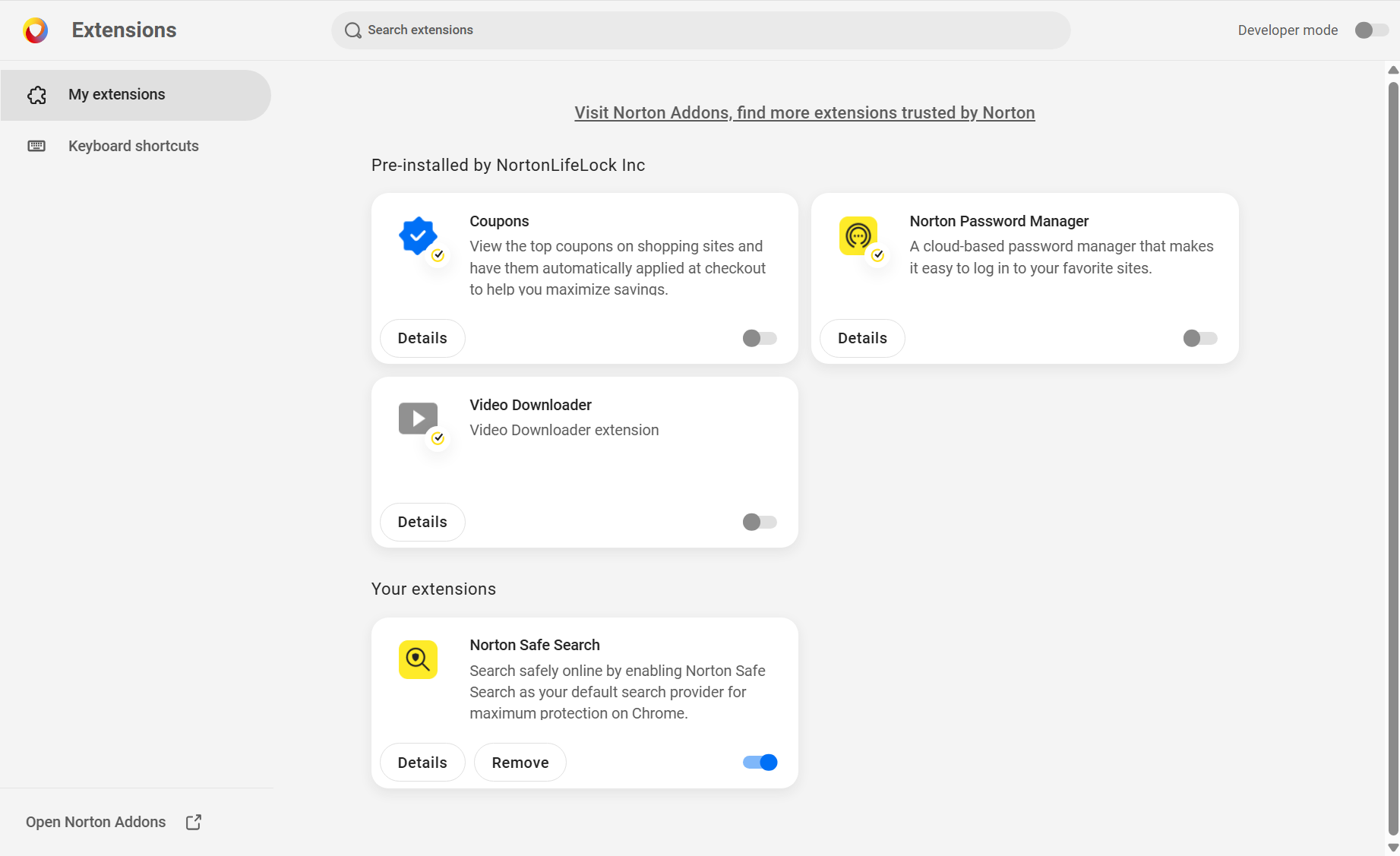Click the Norton Safe Search name
Screen dimensions: 1400x856
click(535, 645)
